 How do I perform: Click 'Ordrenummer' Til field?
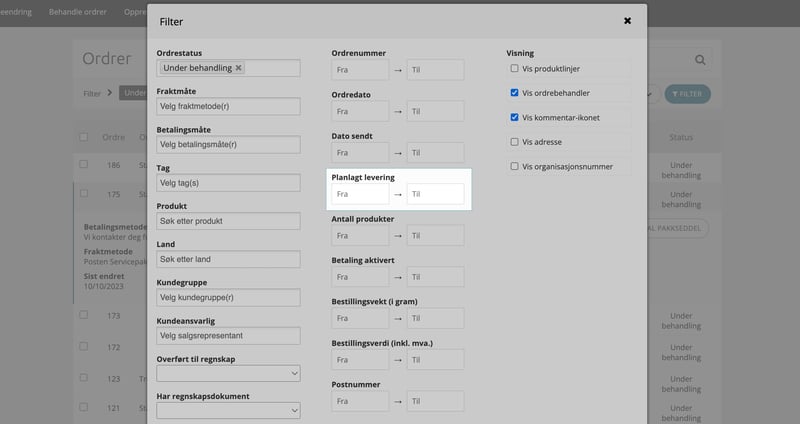click(x=435, y=70)
